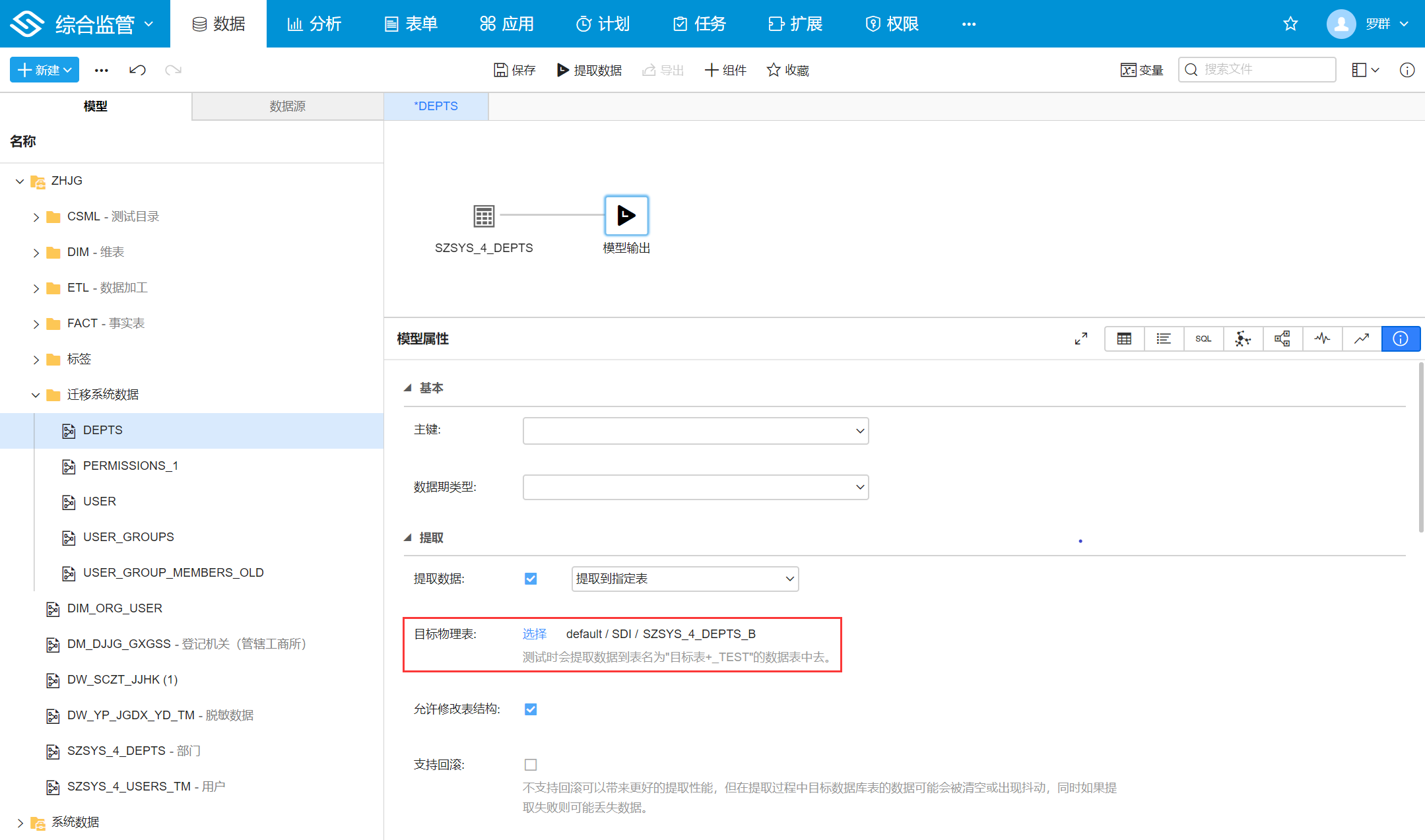Viewport: 1425px width, 840px height.
Task: Toggle 允许修改表结构 checkbox
Action: [530, 709]
